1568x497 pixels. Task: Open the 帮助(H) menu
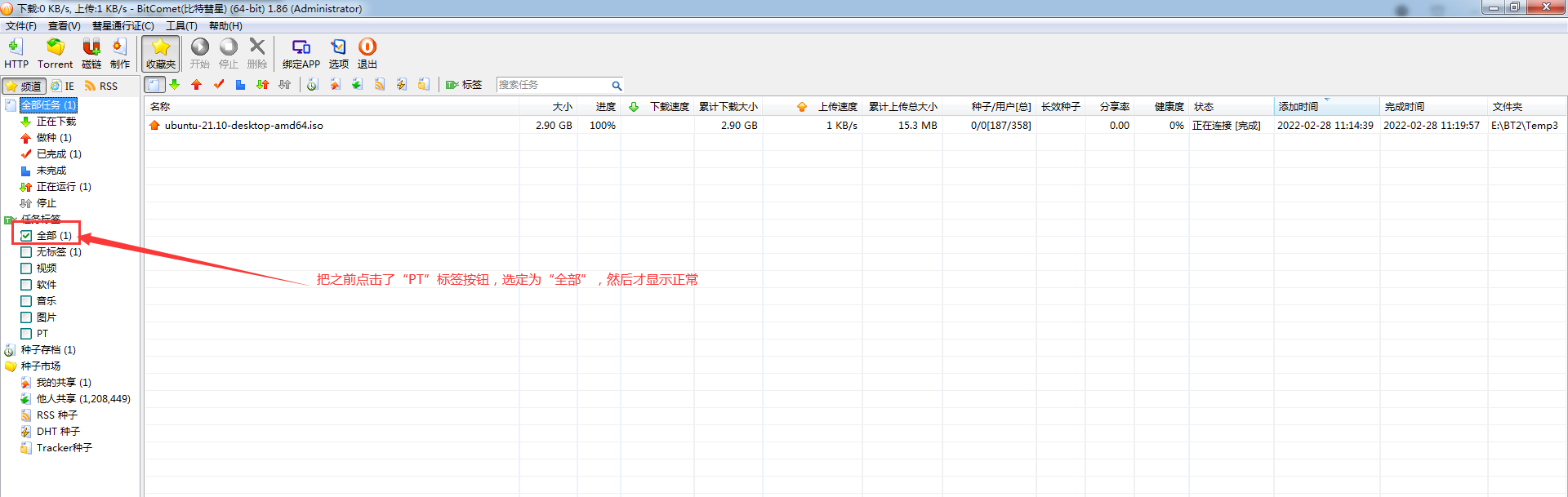tap(225, 26)
